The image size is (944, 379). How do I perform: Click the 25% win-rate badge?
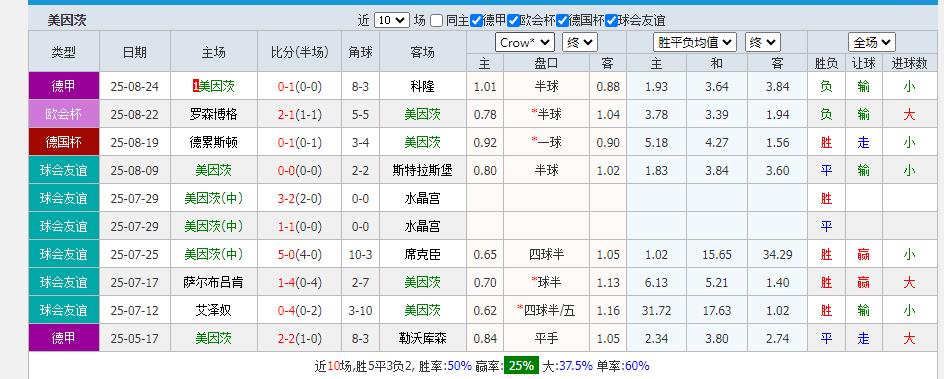tap(521, 365)
